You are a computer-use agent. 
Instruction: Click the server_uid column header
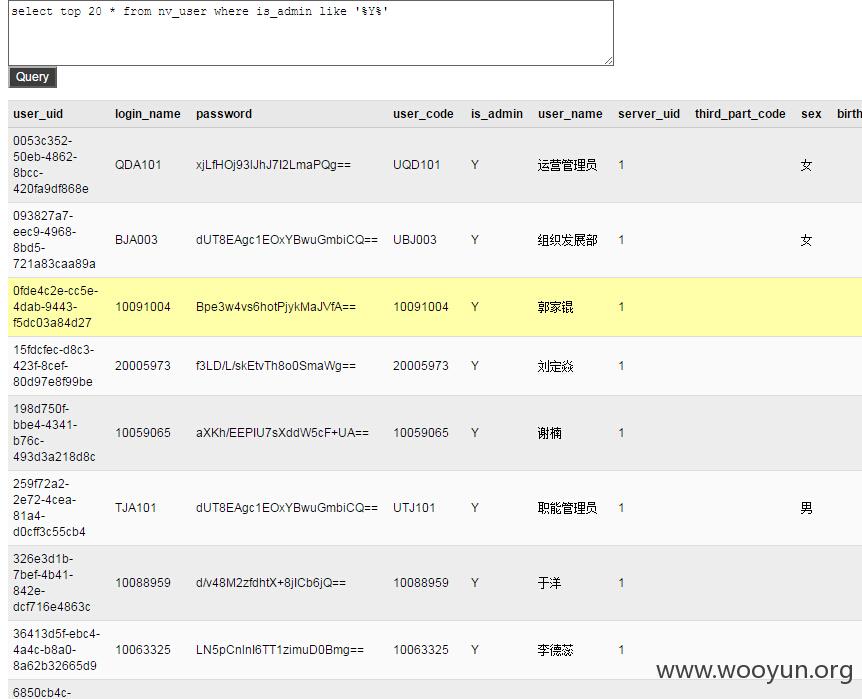[649, 114]
